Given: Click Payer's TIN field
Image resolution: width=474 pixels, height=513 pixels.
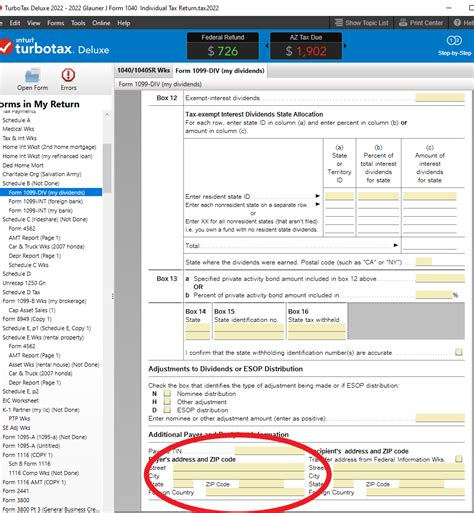Looking at the screenshot, I should (x=269, y=451).
